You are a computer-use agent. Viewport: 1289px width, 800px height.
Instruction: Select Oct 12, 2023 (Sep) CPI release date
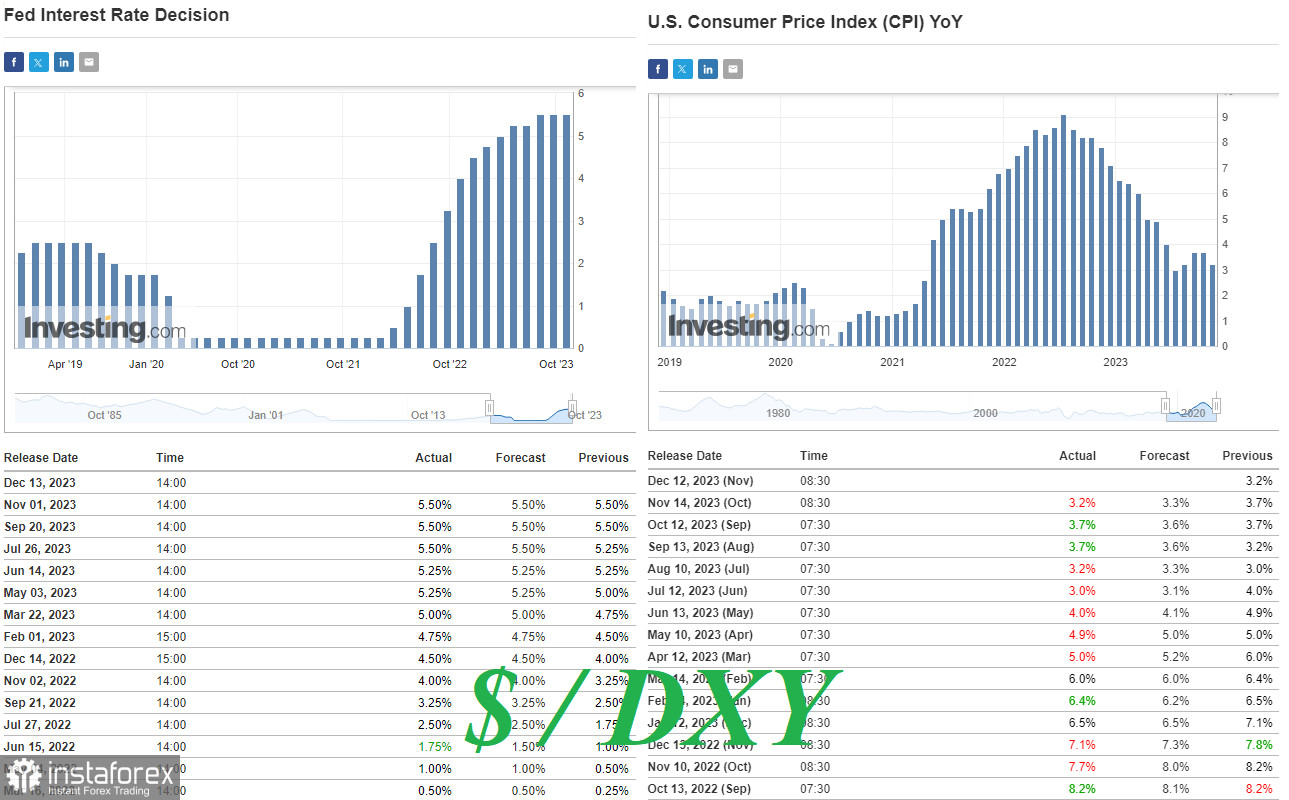pyautogui.click(x=700, y=525)
